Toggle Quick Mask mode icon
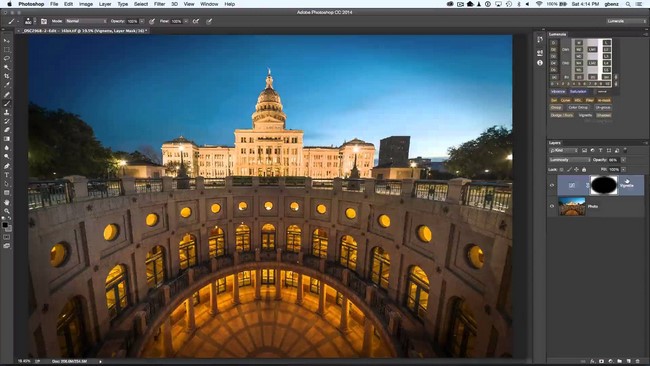This screenshot has height=366, width=650. 7,237
